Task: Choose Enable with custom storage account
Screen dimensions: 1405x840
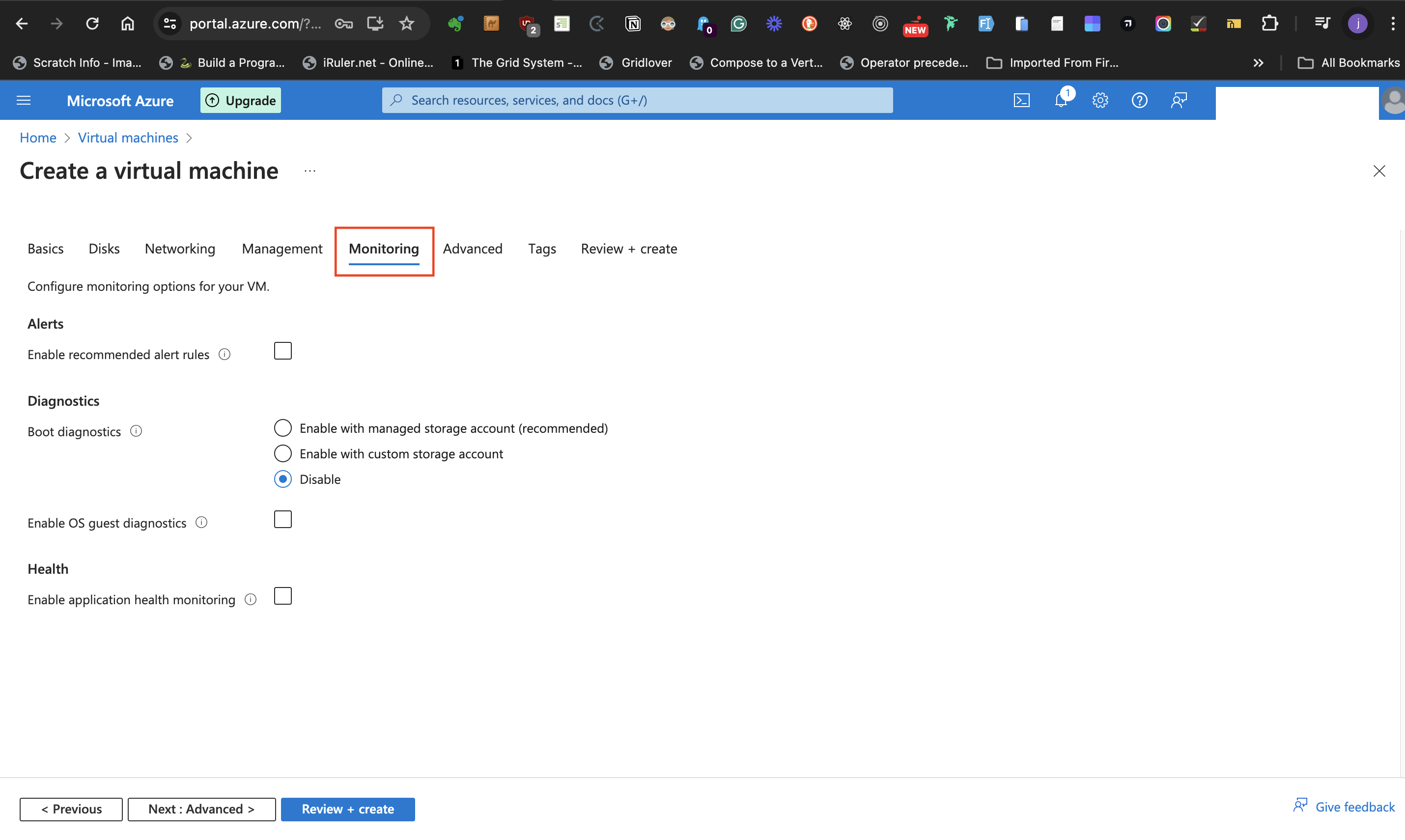Action: pyautogui.click(x=282, y=453)
